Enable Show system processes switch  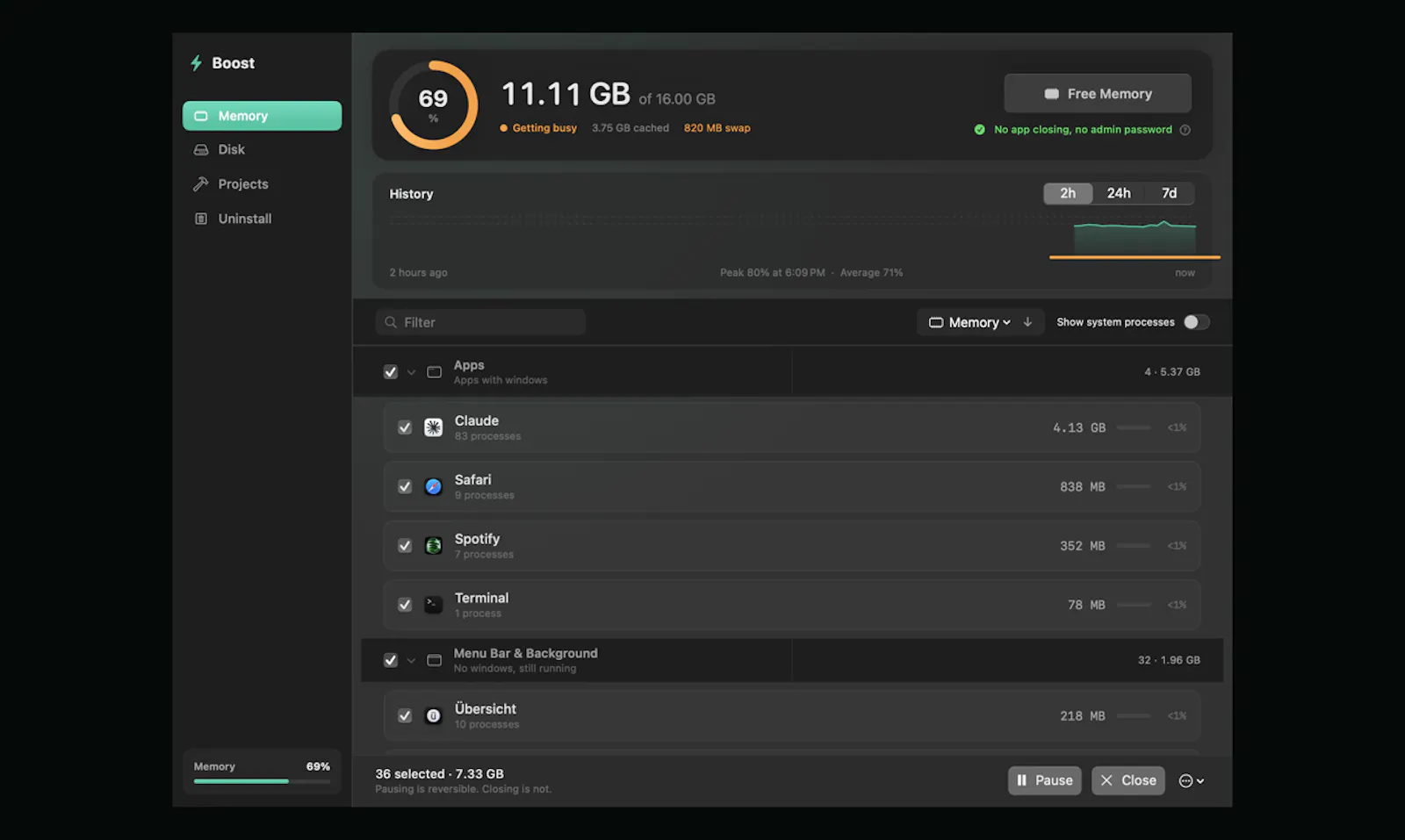pyautogui.click(x=1196, y=322)
